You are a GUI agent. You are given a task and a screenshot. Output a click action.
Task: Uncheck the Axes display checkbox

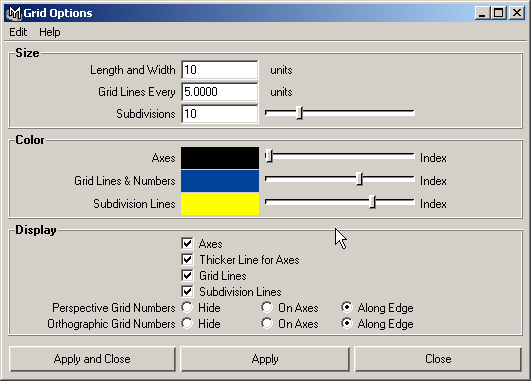click(187, 244)
